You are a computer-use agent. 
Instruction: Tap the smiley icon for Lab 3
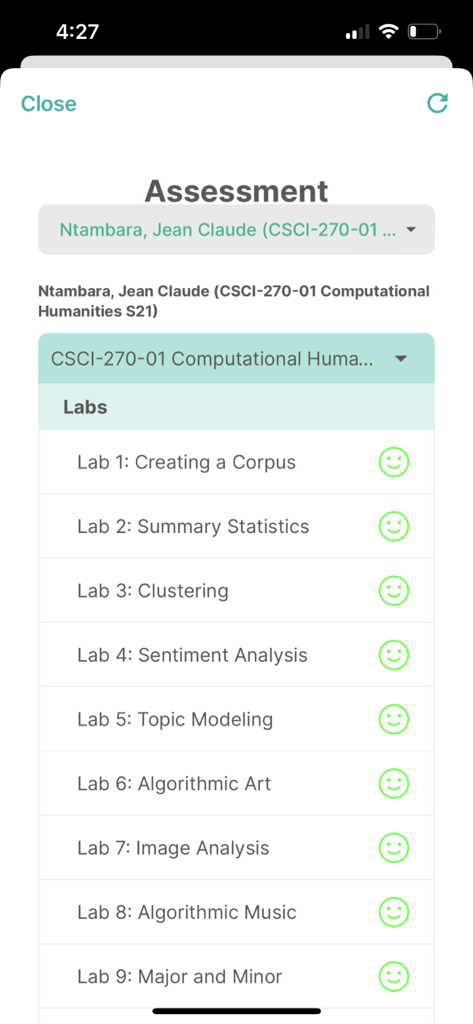(394, 590)
